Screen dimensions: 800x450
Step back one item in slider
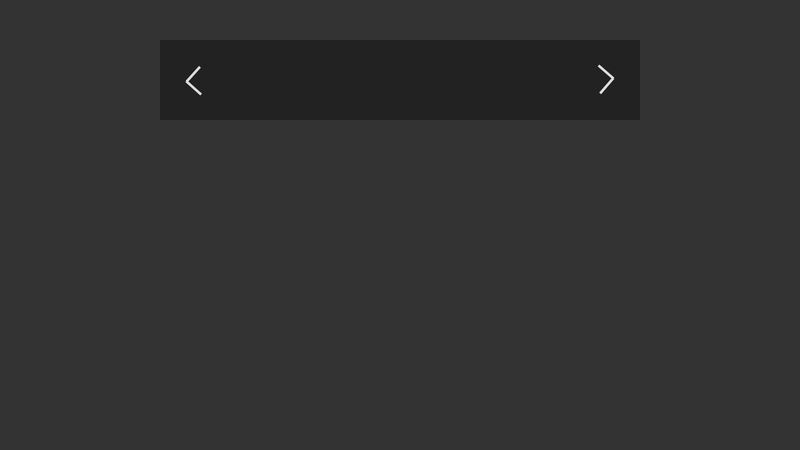tap(193, 81)
